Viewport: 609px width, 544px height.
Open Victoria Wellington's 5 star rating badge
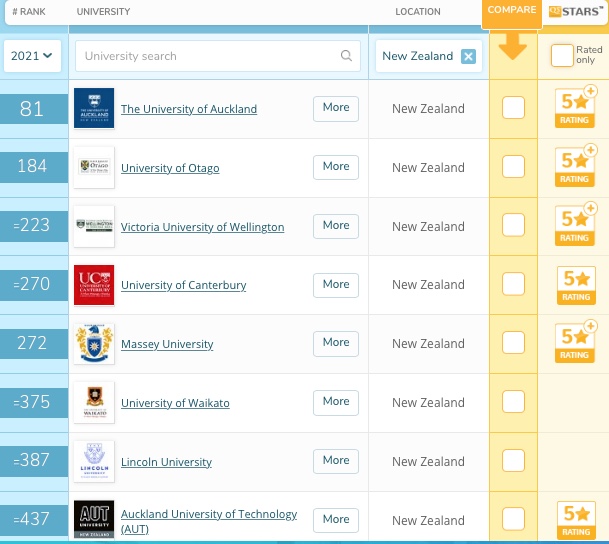[x=576, y=224]
